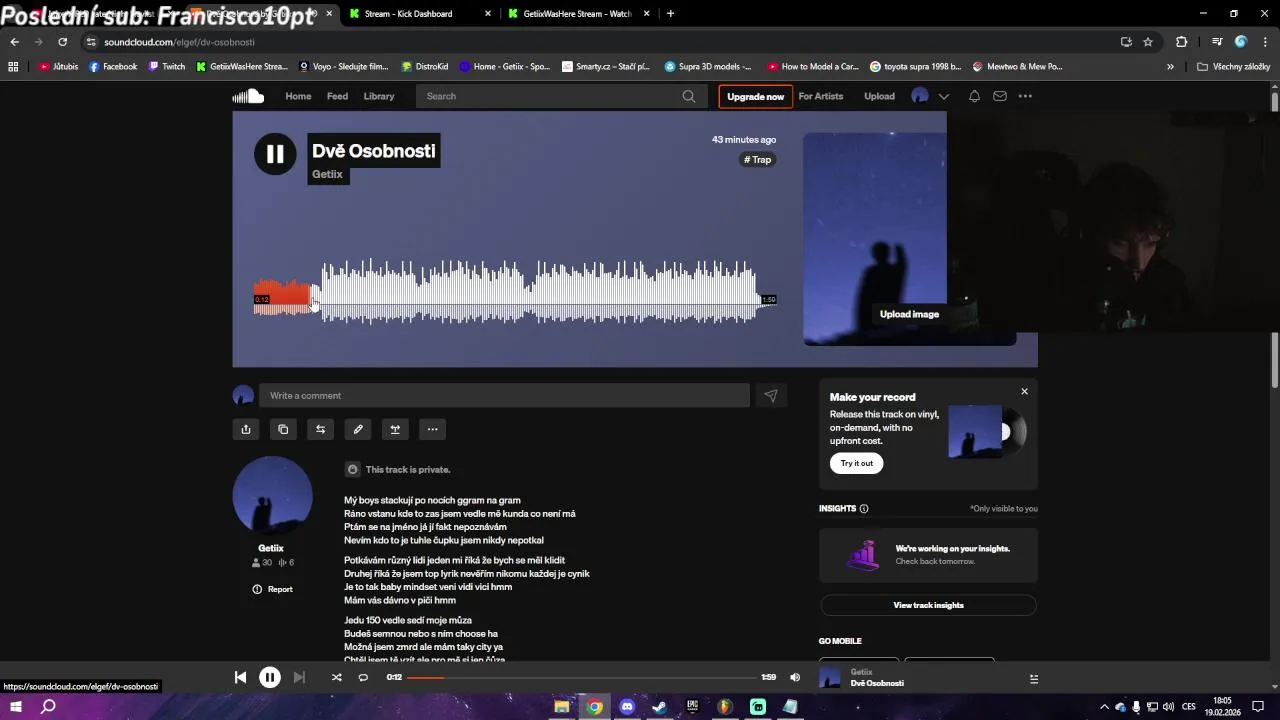Open the Library tab
The width and height of the screenshot is (1280, 720).
point(379,96)
